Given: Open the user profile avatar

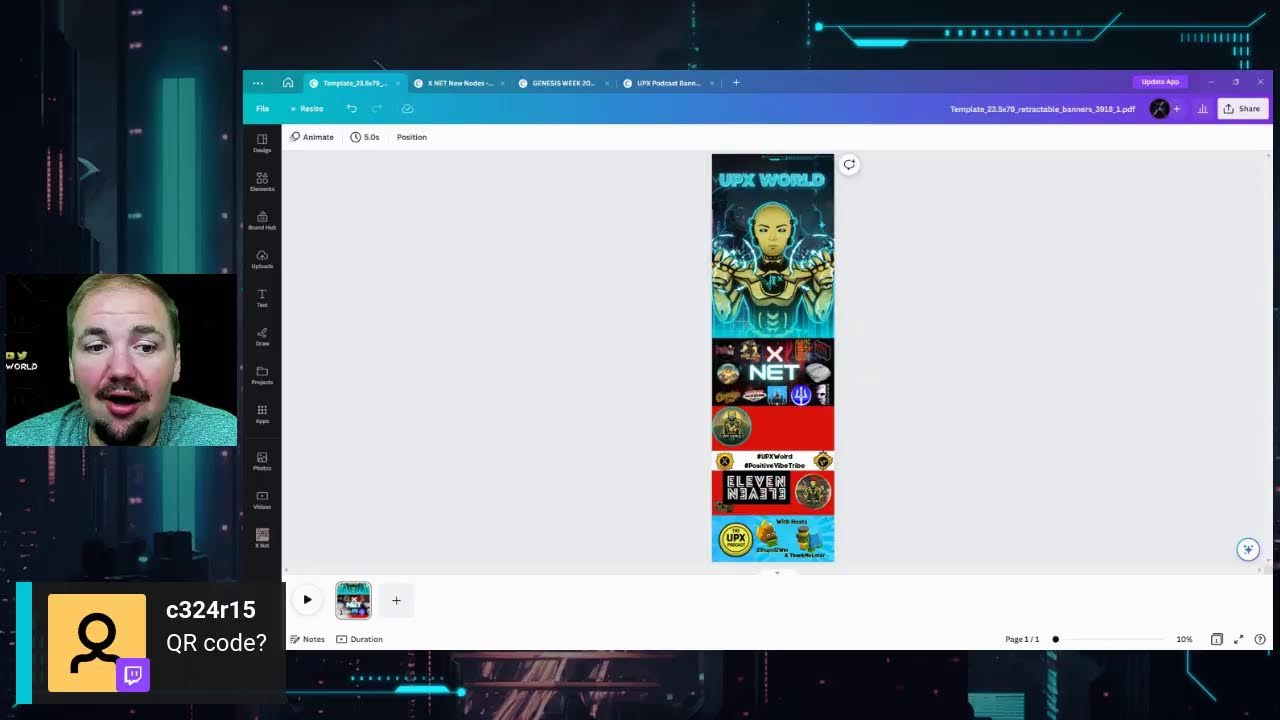Looking at the screenshot, I should click(x=1159, y=109).
